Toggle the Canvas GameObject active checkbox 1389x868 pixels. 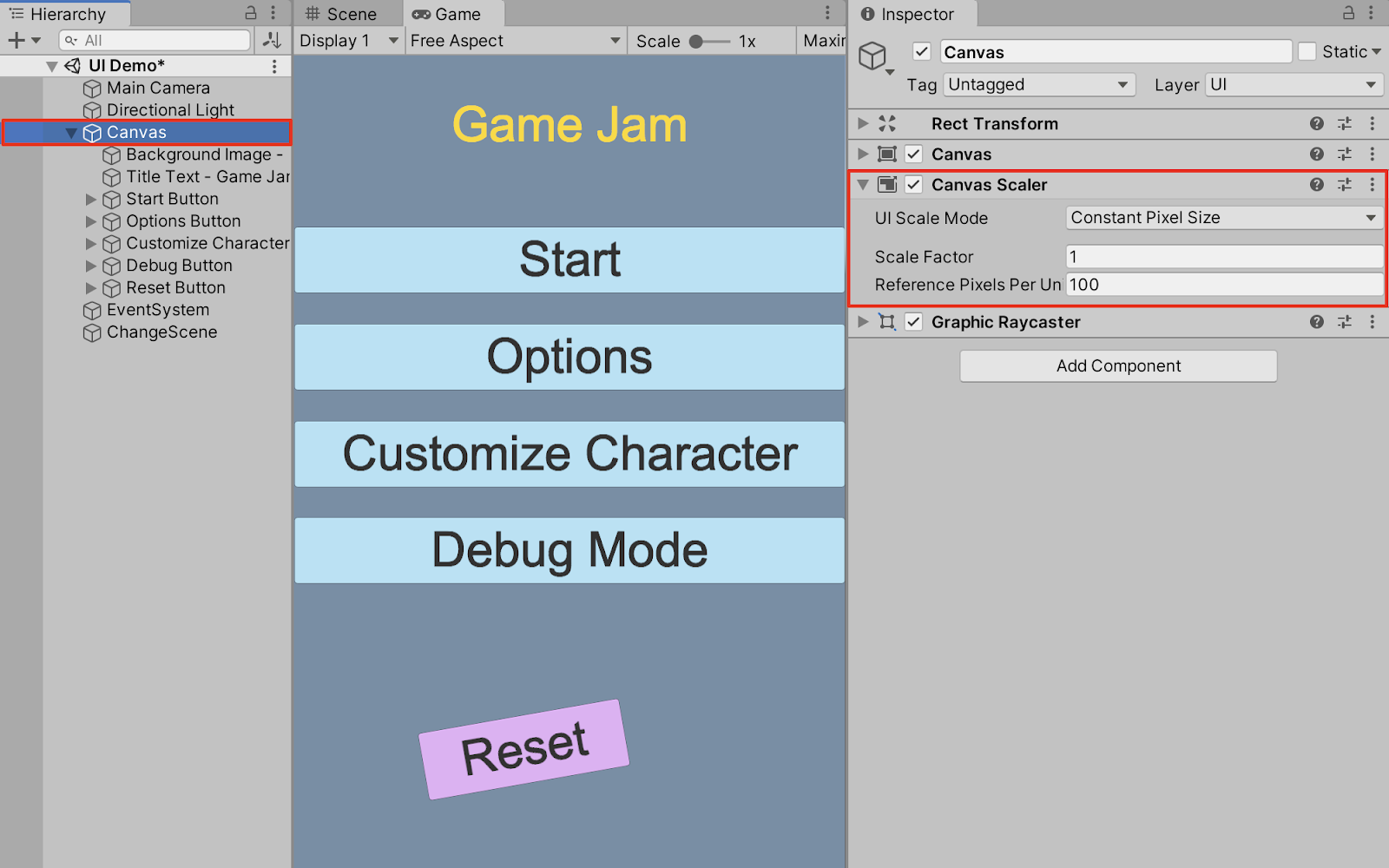coord(922,52)
